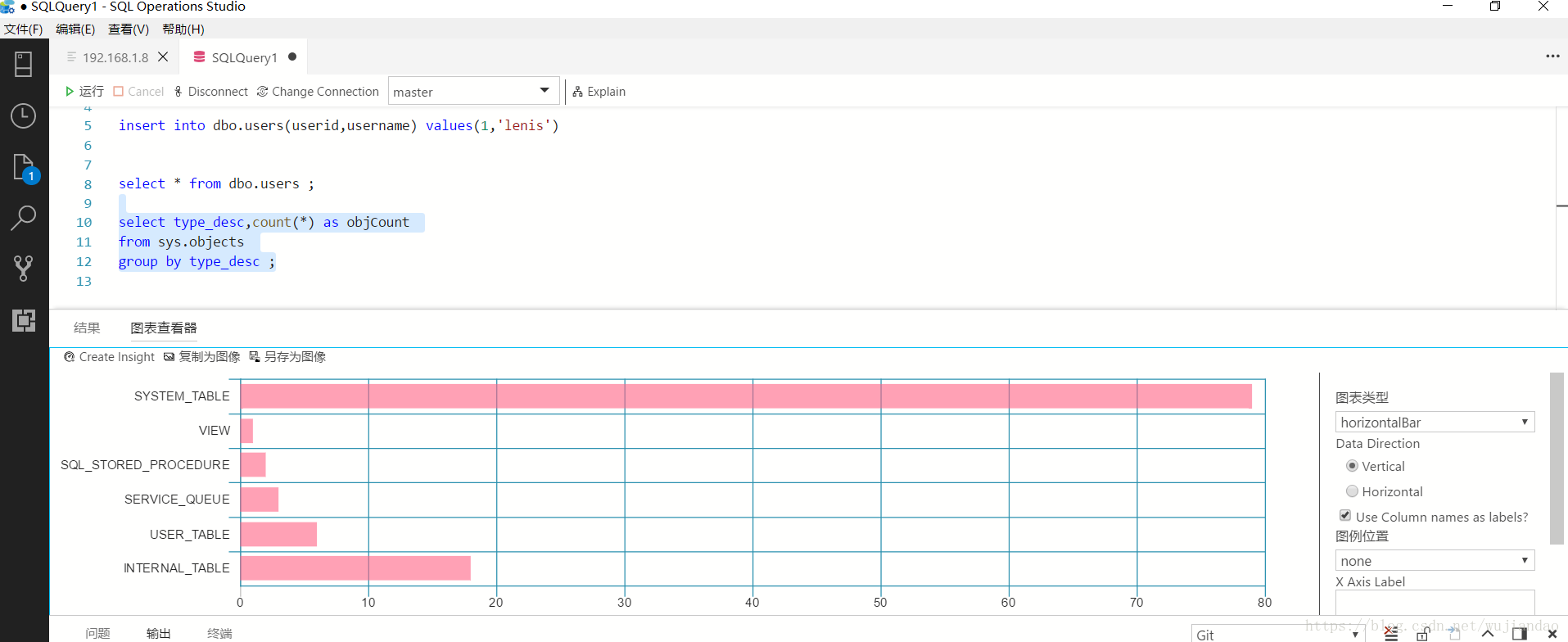Click the unsaved dot on SQLQuery1 tab
The width and height of the screenshot is (1568, 642).
[292, 57]
